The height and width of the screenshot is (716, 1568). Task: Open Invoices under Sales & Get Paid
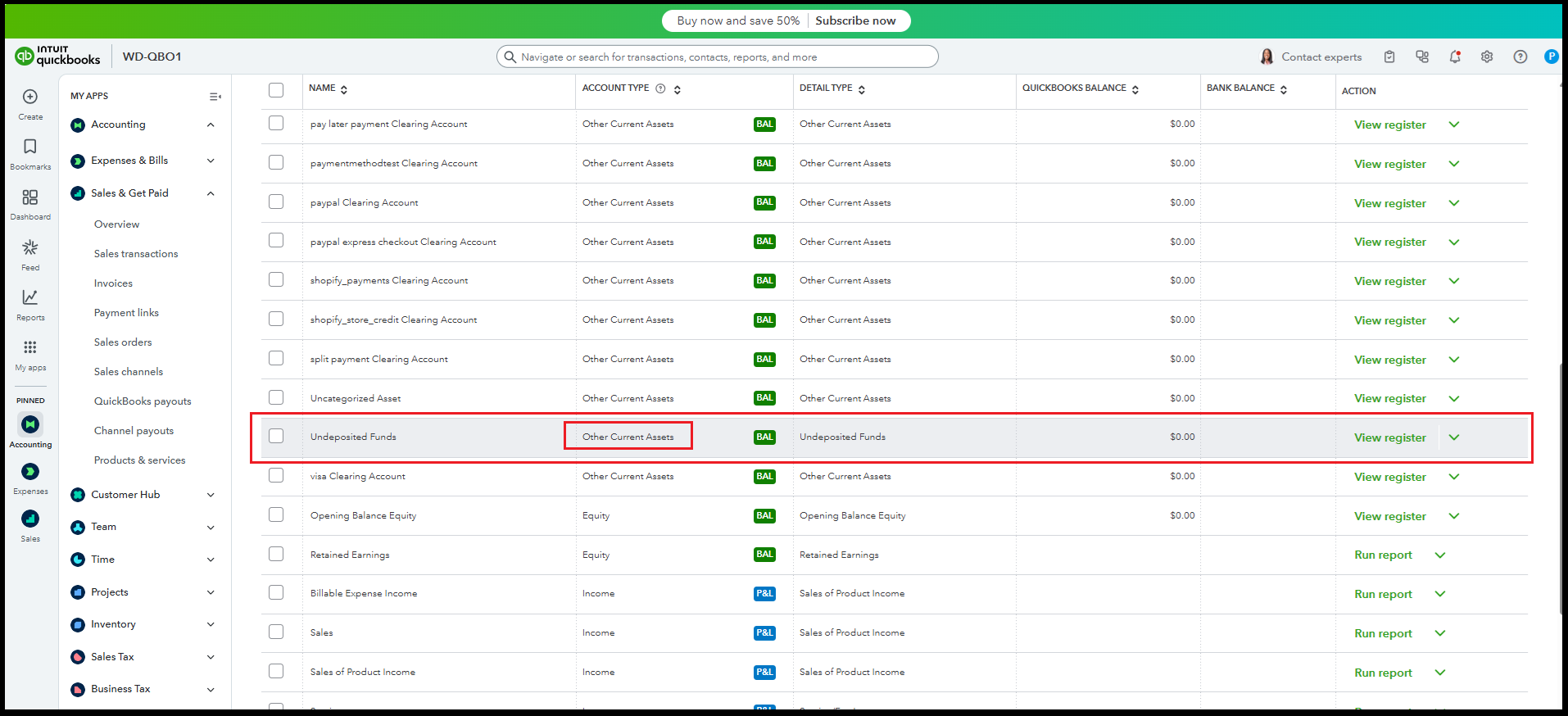pyautogui.click(x=113, y=283)
